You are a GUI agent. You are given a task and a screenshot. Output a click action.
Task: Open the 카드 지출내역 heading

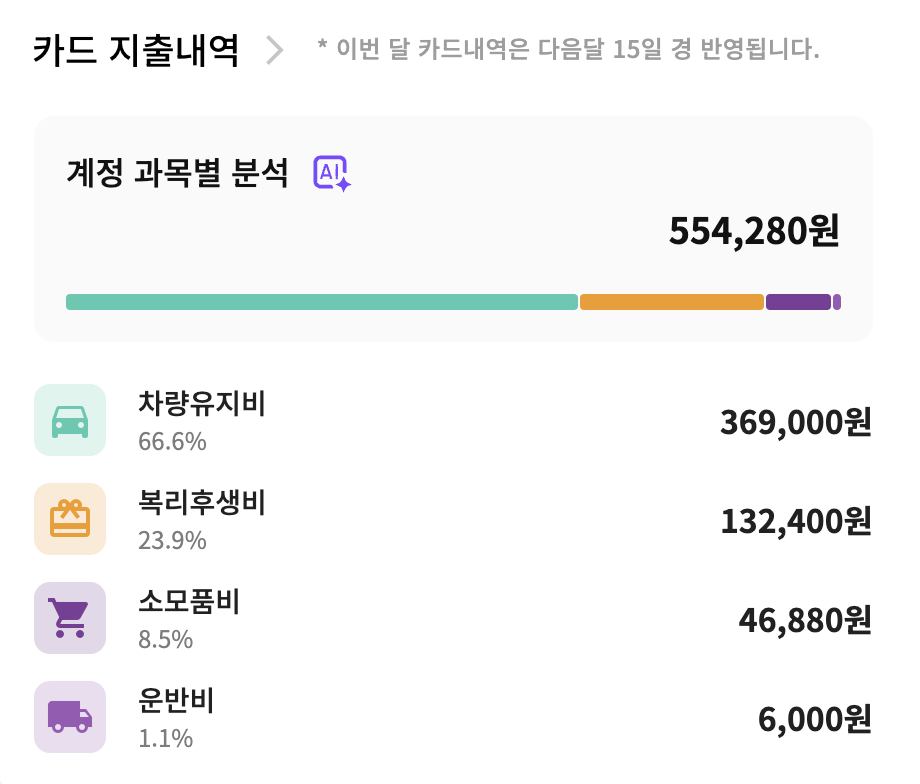pos(136,49)
